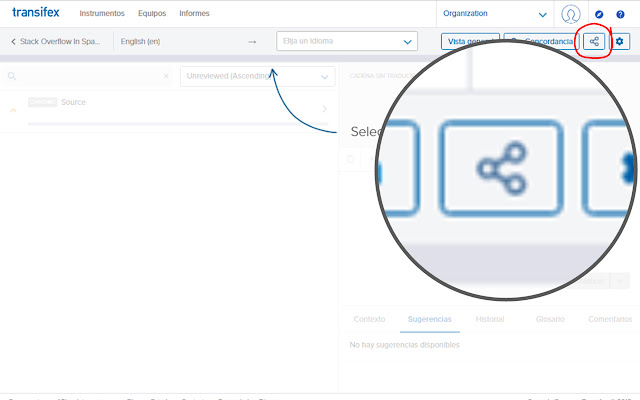This screenshot has width=640, height=400.
Task: Click the copy source icon in editor
Action: pyautogui.click(x=350, y=159)
